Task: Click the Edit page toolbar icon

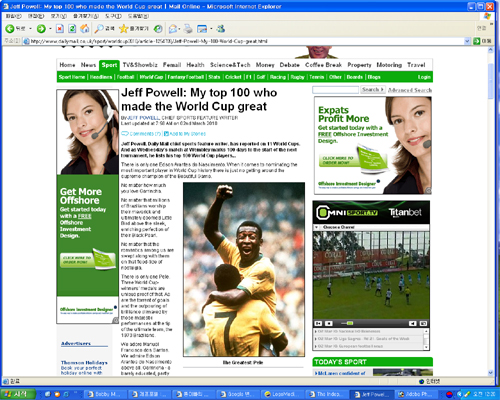Action: click(202, 29)
